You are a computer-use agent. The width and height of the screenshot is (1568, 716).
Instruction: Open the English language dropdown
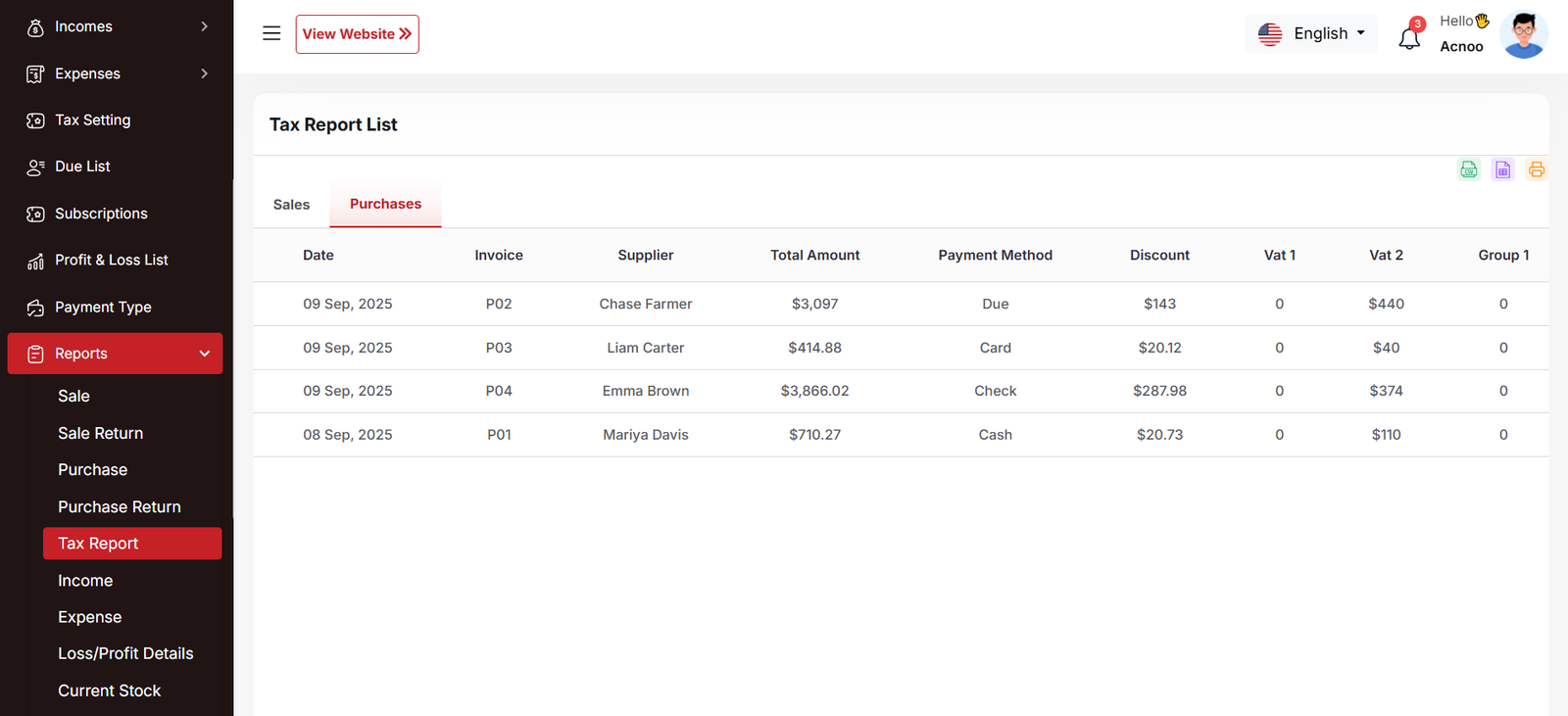tap(1310, 33)
